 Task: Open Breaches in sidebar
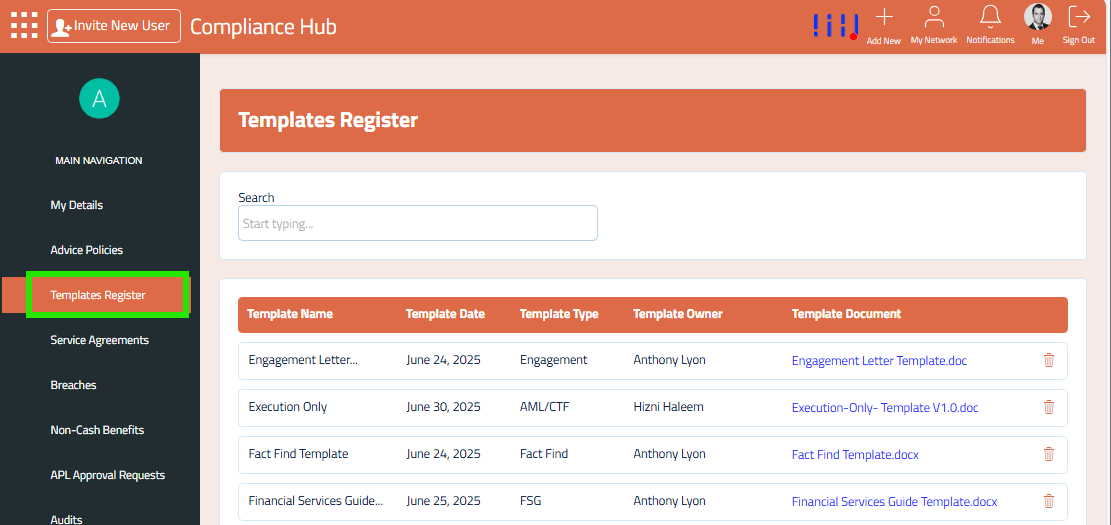coord(74,385)
